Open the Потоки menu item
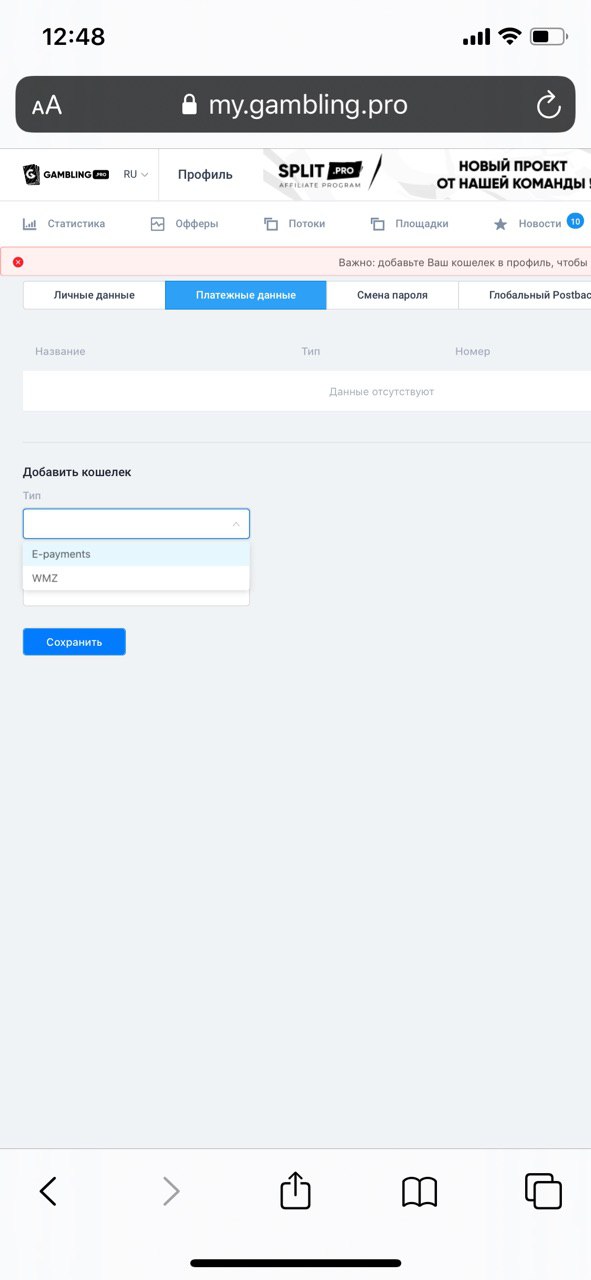 (x=307, y=224)
